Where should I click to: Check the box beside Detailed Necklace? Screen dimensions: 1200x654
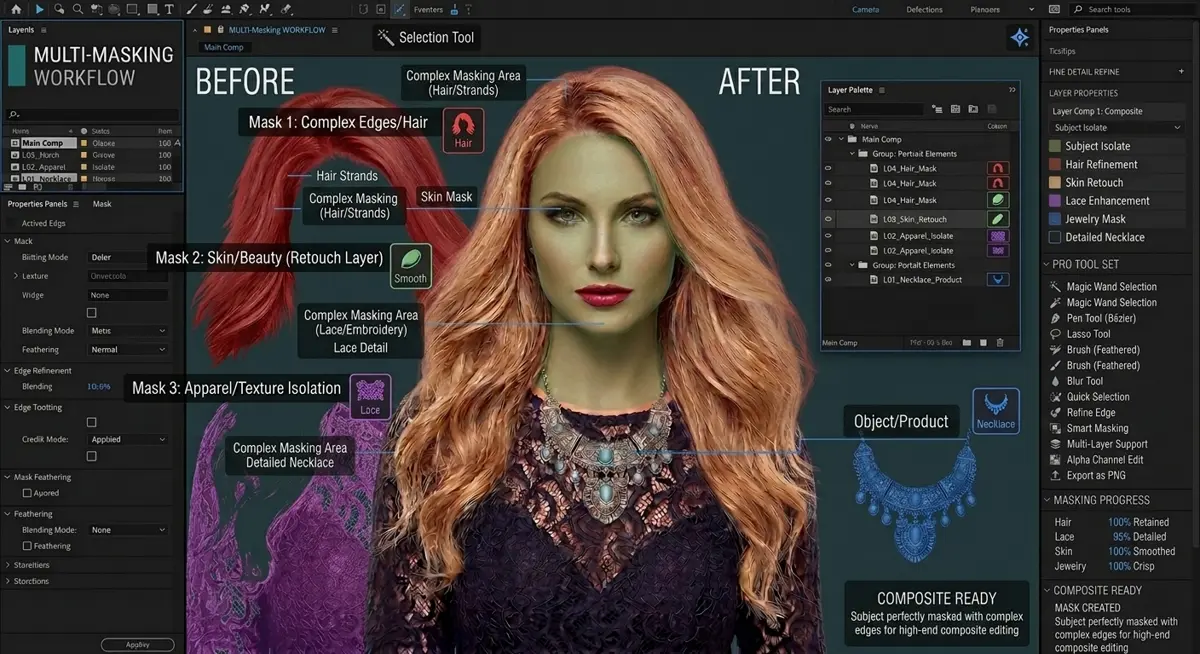[1054, 237]
